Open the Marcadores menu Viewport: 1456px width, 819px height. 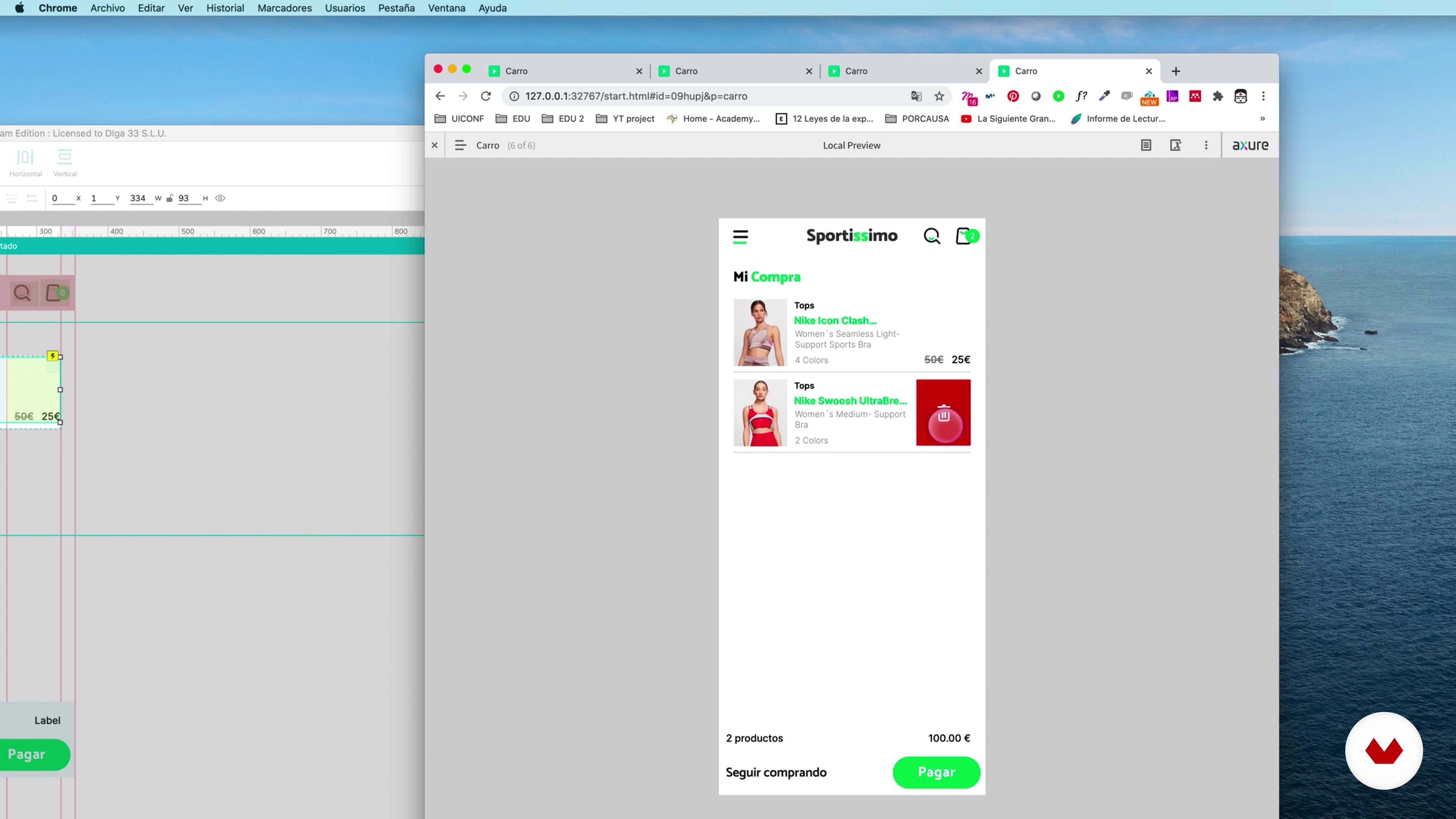pos(284,8)
